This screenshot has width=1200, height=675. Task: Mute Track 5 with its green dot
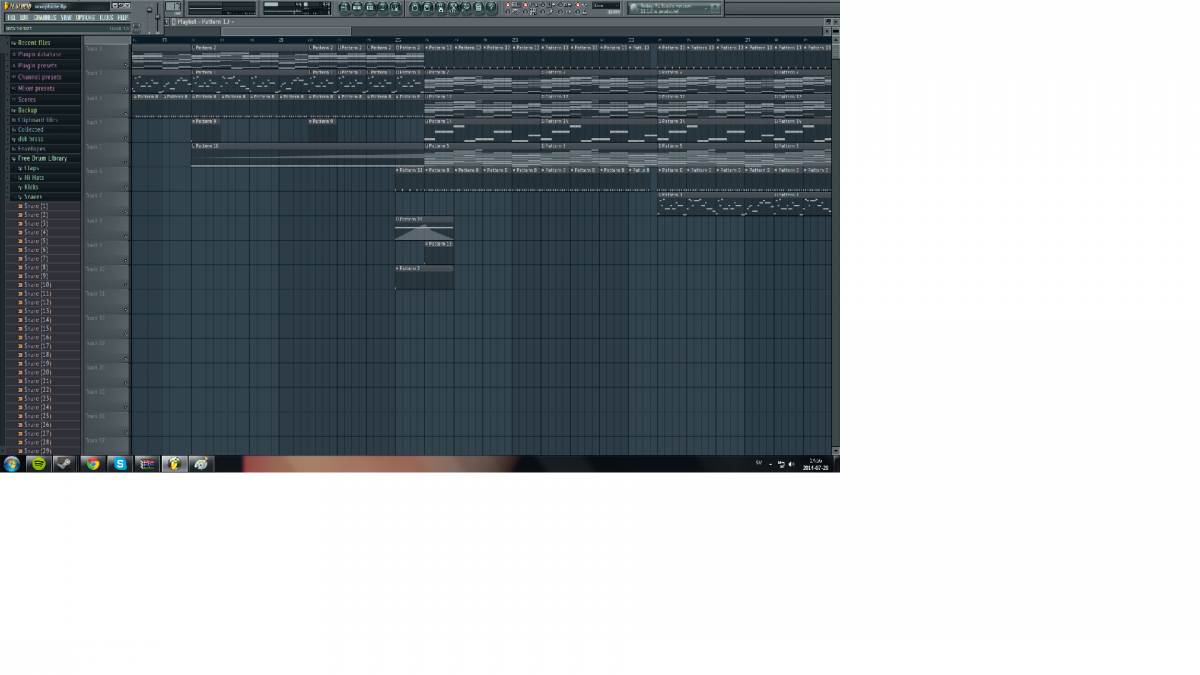pyautogui.click(x=125, y=162)
